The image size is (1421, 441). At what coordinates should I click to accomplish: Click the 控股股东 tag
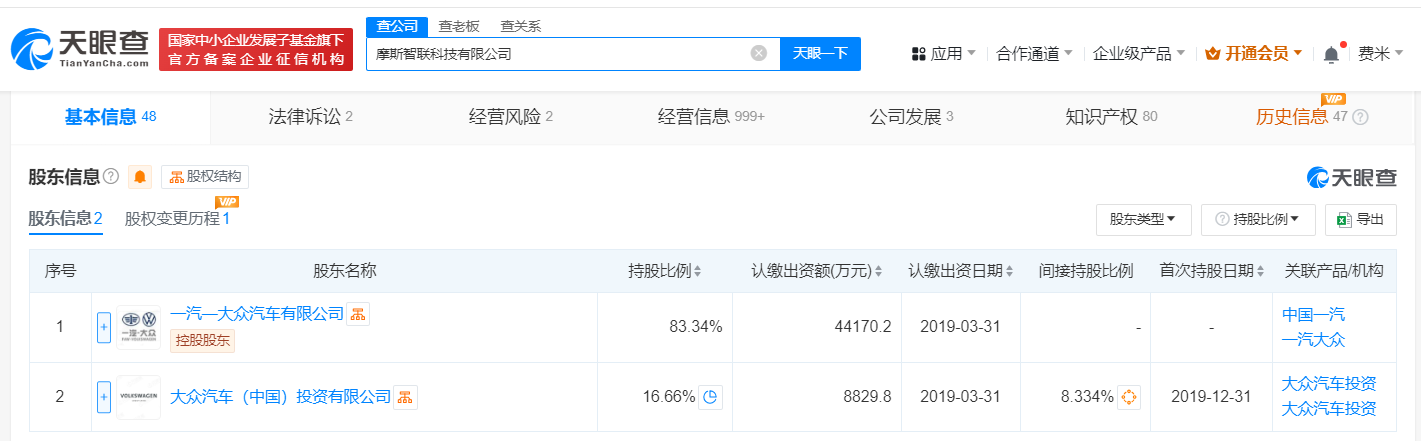(203, 340)
